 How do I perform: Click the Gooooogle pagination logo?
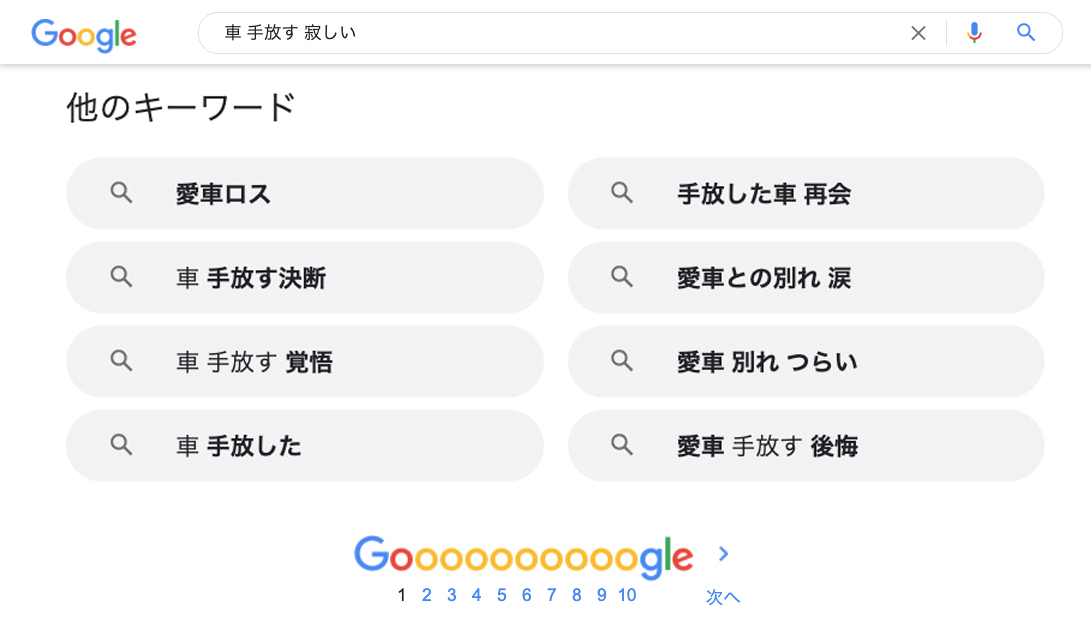pos(523,556)
